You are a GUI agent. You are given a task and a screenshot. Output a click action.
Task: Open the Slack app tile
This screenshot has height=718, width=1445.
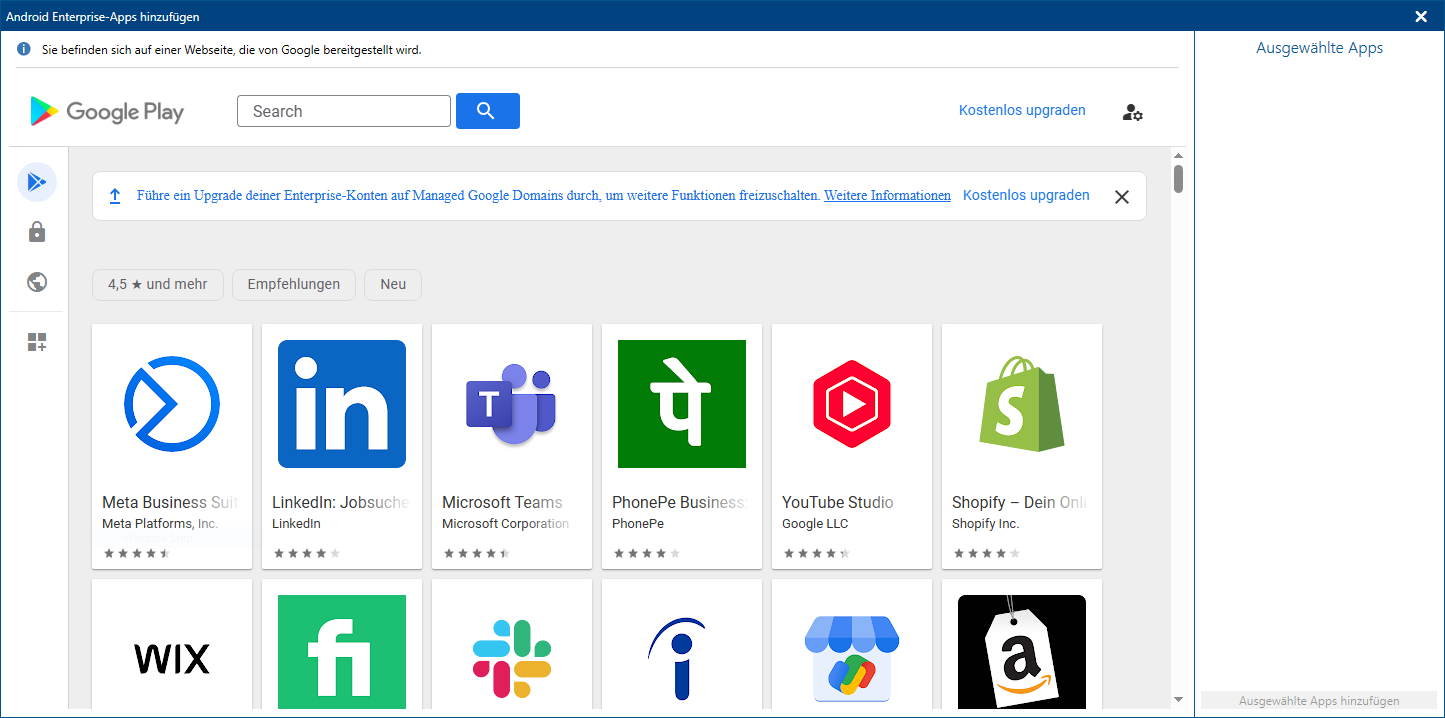(x=511, y=650)
